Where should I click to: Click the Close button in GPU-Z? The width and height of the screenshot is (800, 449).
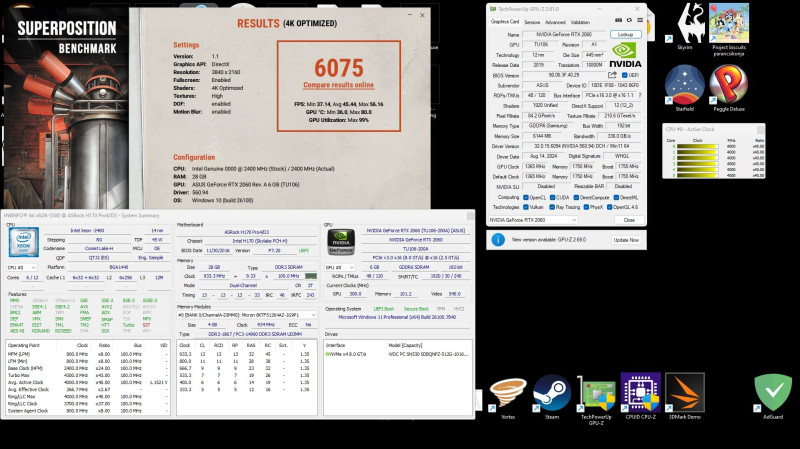pyautogui.click(x=629, y=220)
